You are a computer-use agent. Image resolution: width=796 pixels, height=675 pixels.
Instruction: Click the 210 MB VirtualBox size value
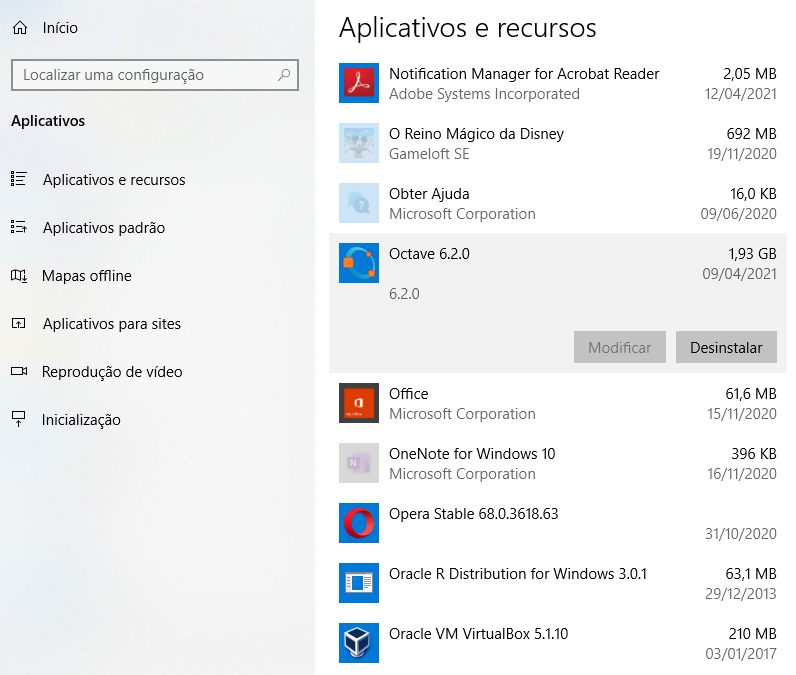tap(752, 634)
